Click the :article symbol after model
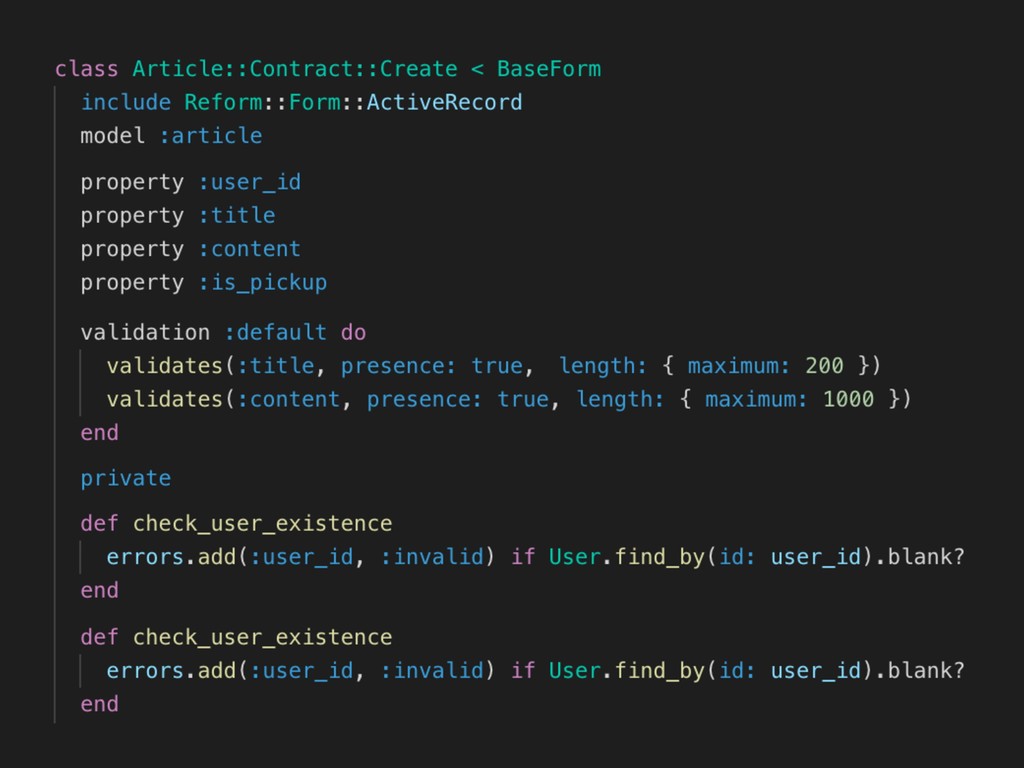 point(210,136)
